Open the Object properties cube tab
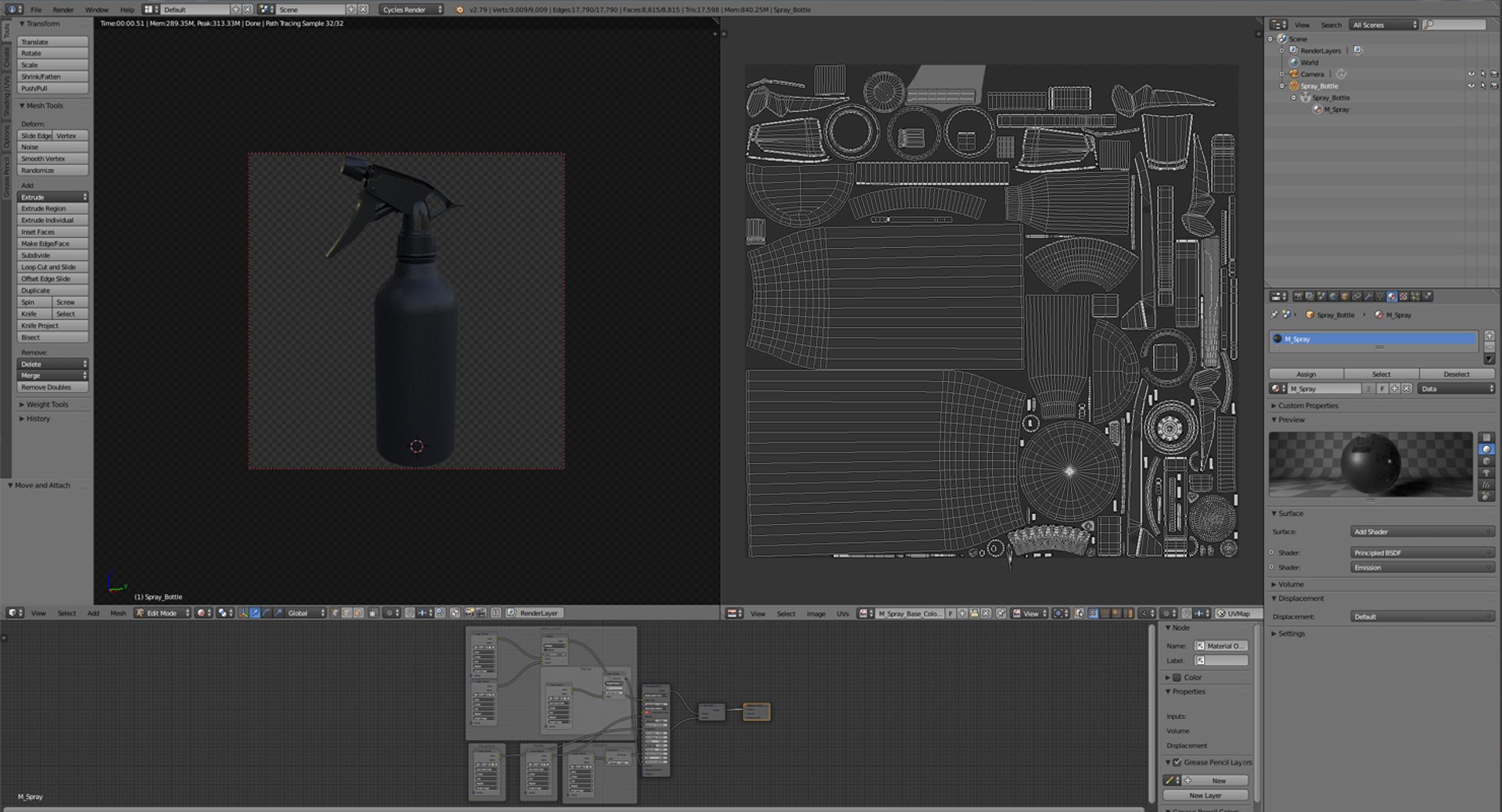 (x=1345, y=296)
